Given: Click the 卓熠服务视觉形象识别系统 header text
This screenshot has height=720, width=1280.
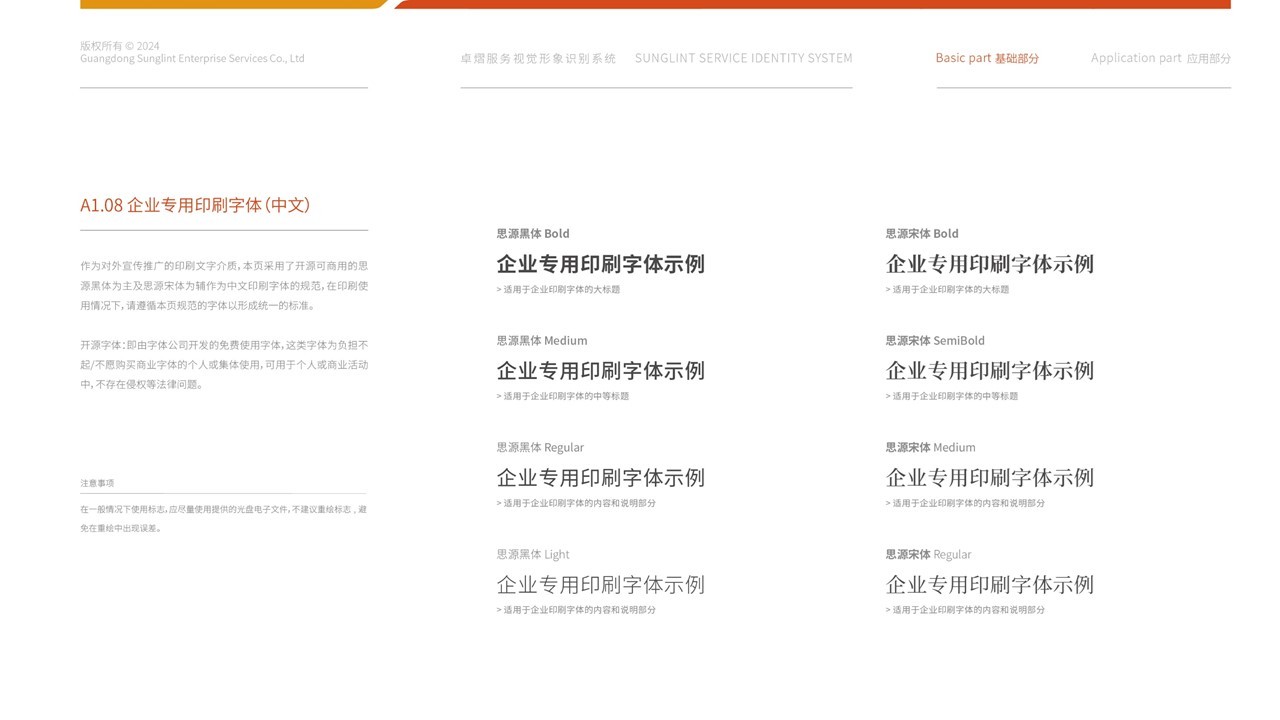Looking at the screenshot, I should coord(539,58).
